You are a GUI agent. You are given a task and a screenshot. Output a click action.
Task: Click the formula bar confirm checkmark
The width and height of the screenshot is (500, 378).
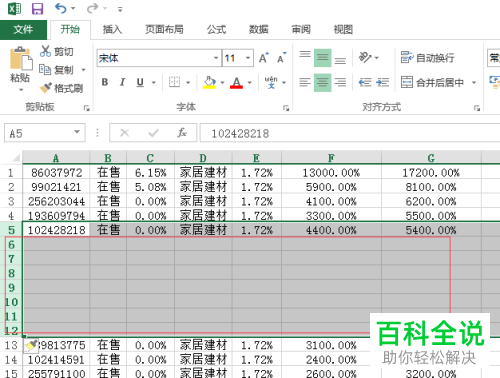[x=154, y=133]
